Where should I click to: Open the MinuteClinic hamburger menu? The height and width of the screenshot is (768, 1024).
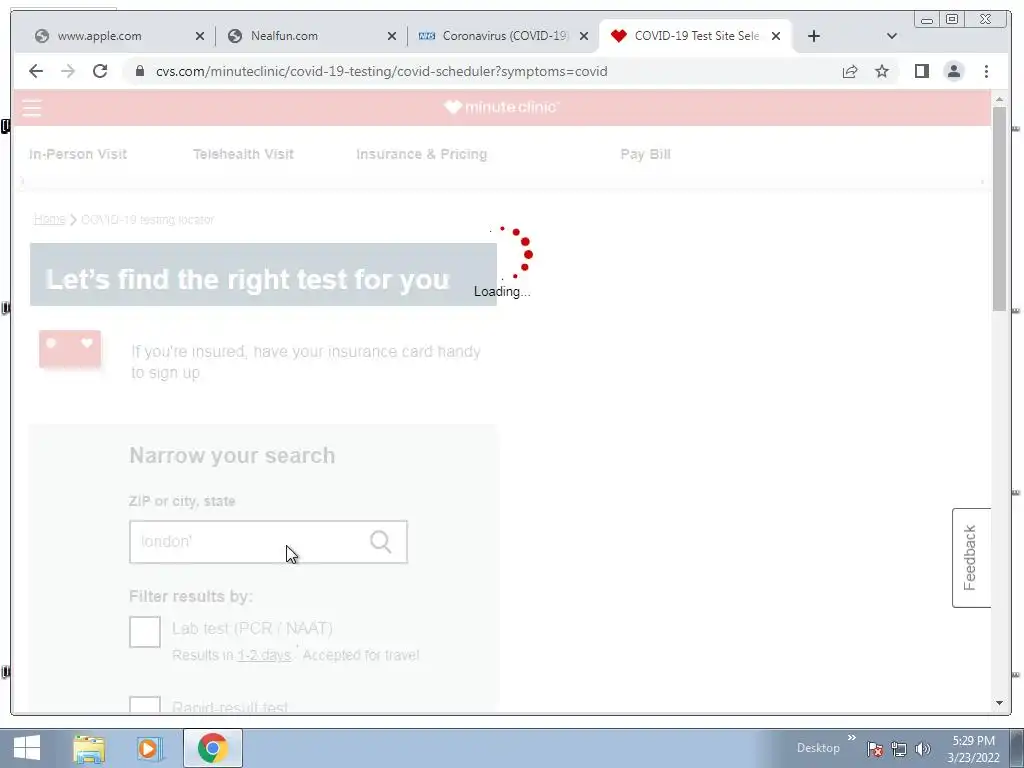(x=32, y=108)
